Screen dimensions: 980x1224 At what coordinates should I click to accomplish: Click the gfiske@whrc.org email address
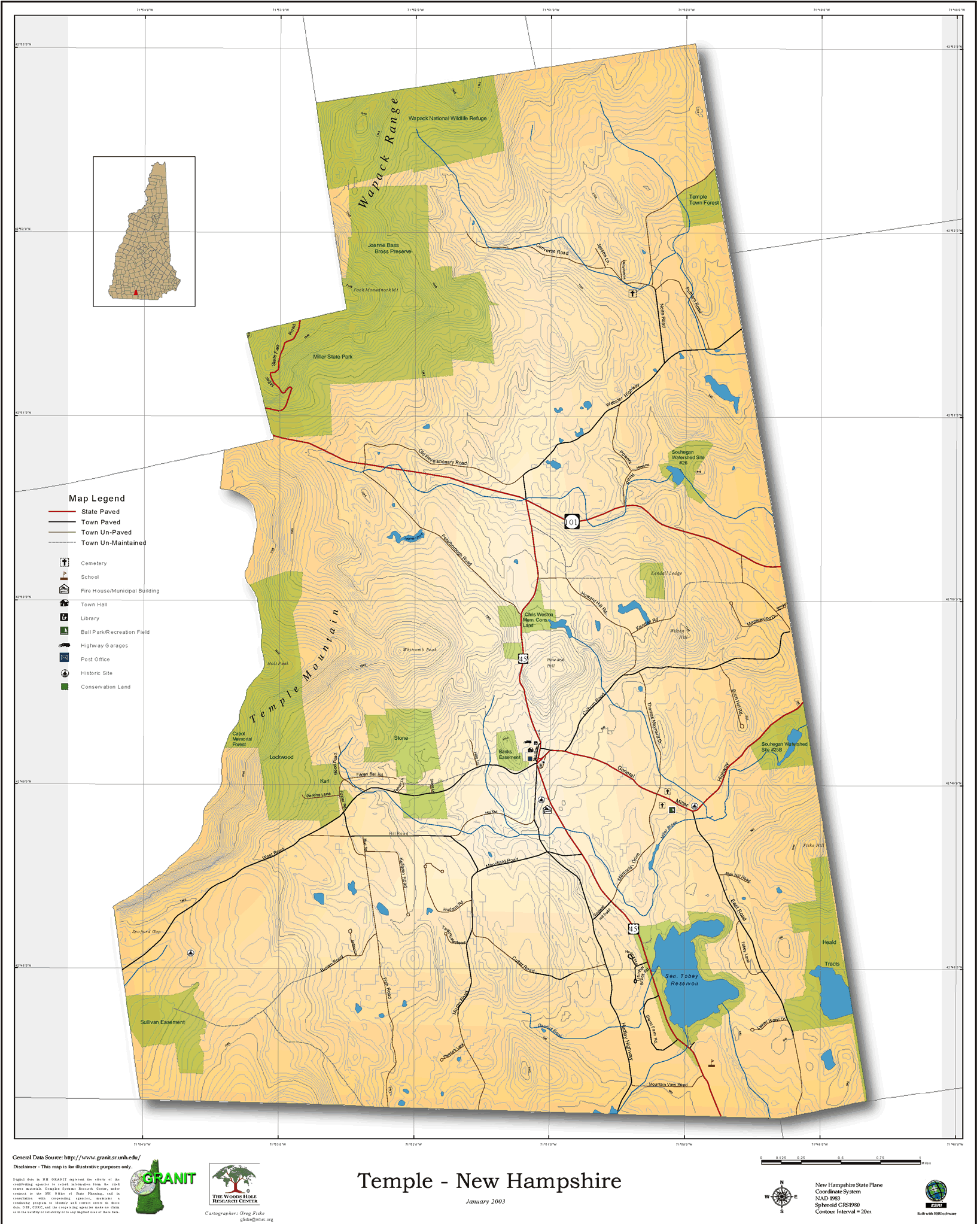click(256, 1219)
